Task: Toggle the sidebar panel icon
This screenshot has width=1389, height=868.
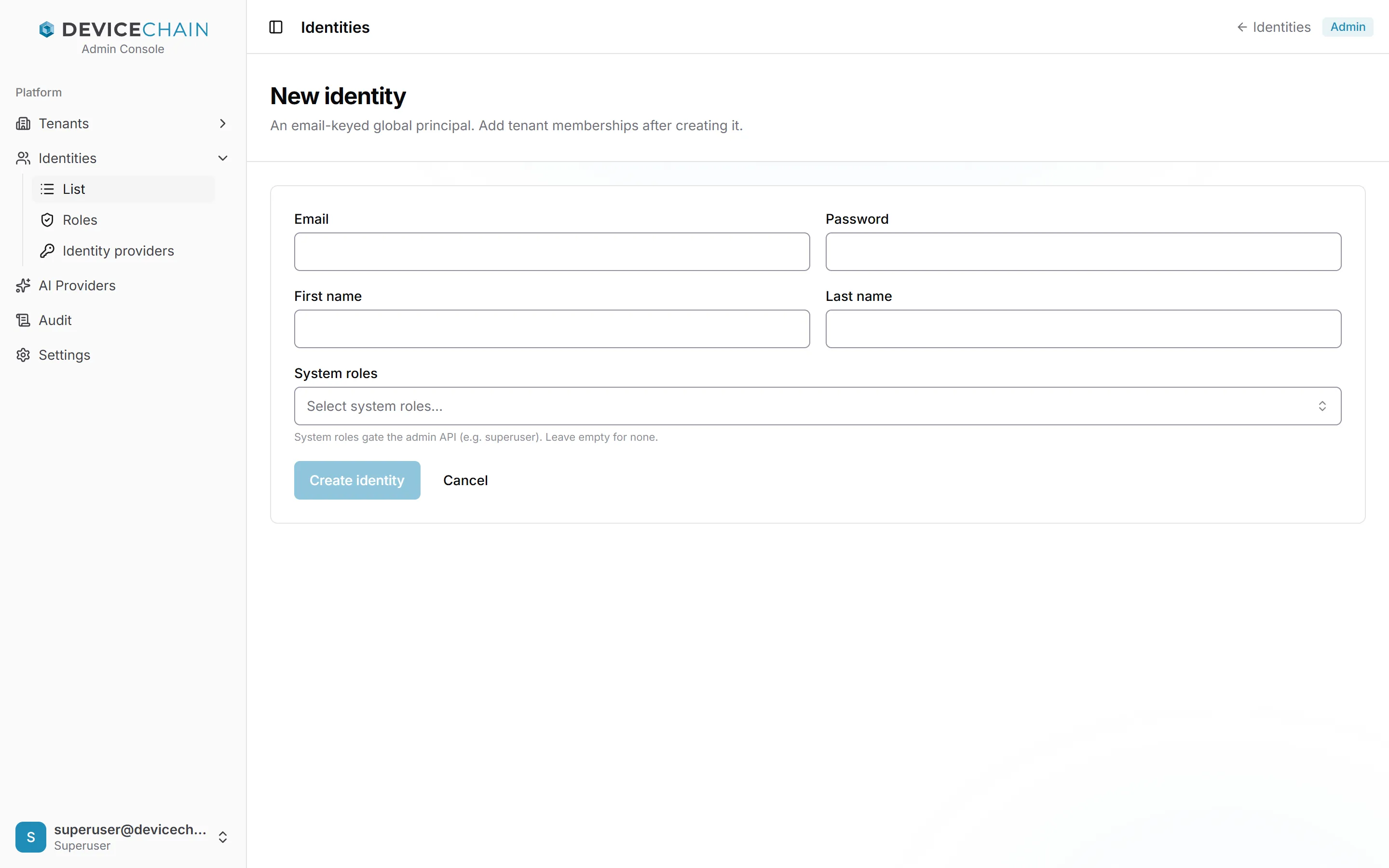Action: (275, 27)
